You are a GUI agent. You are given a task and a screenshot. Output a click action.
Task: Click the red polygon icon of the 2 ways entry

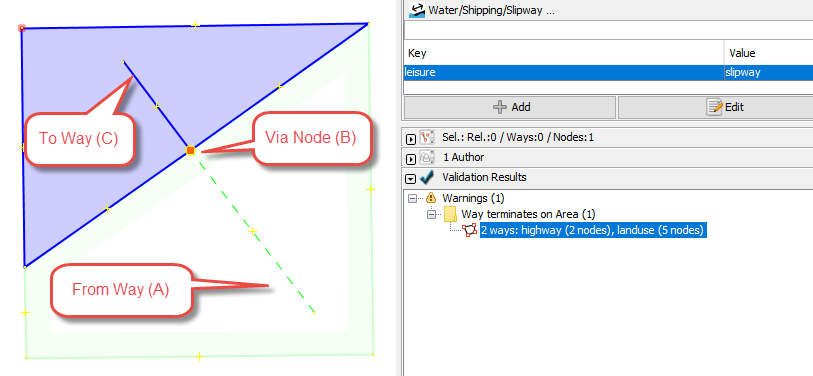[x=470, y=230]
